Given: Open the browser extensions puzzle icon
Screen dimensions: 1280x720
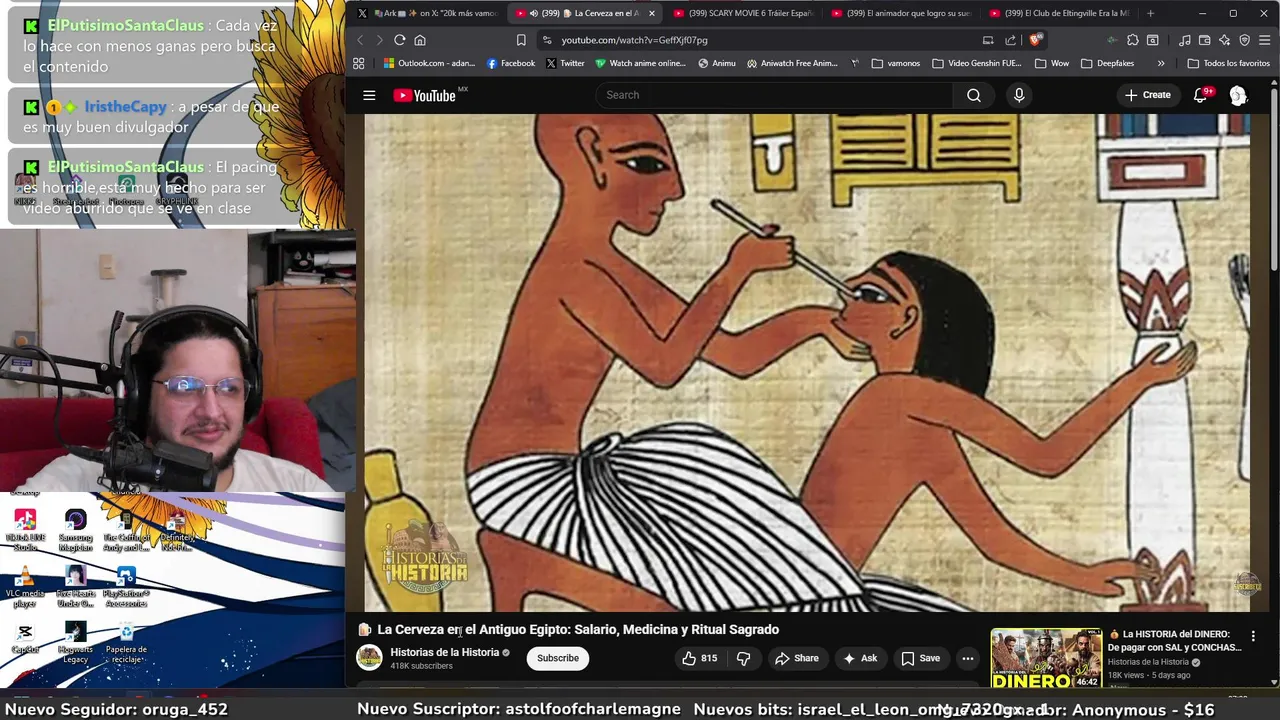Looking at the screenshot, I should point(1133,40).
